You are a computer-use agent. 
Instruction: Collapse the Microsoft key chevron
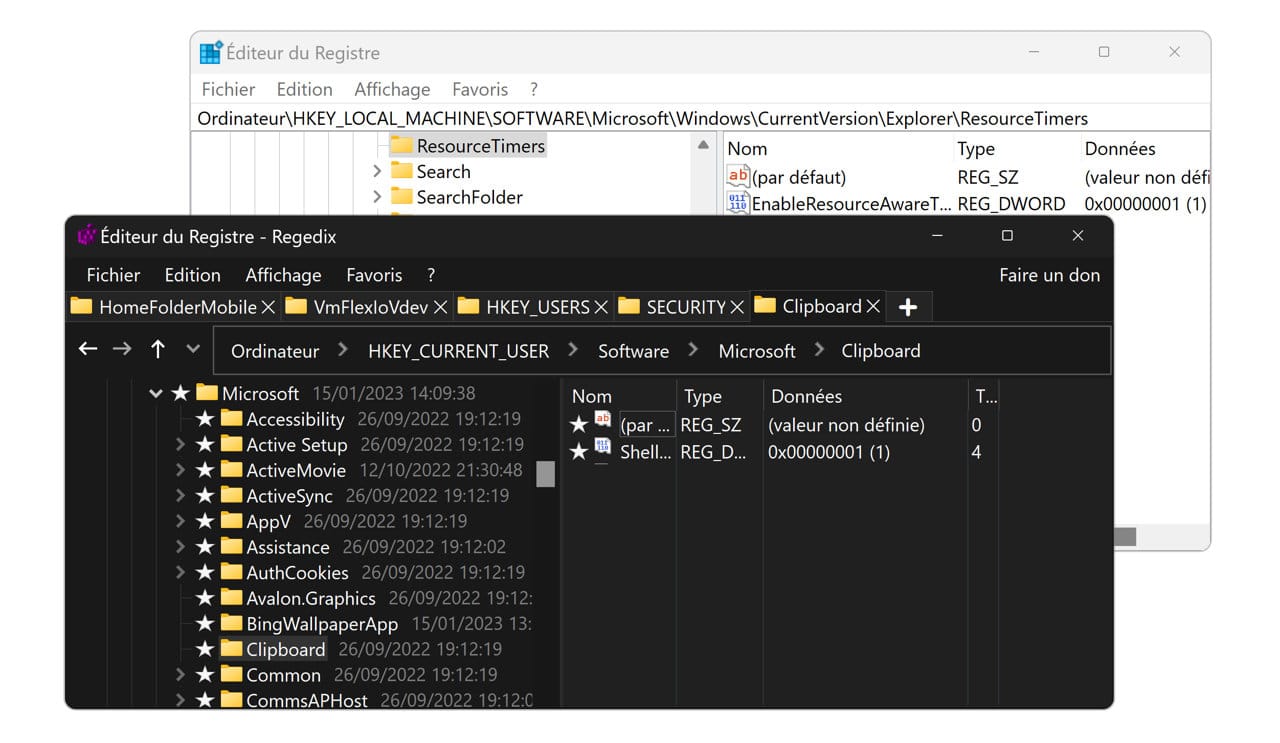click(x=156, y=393)
